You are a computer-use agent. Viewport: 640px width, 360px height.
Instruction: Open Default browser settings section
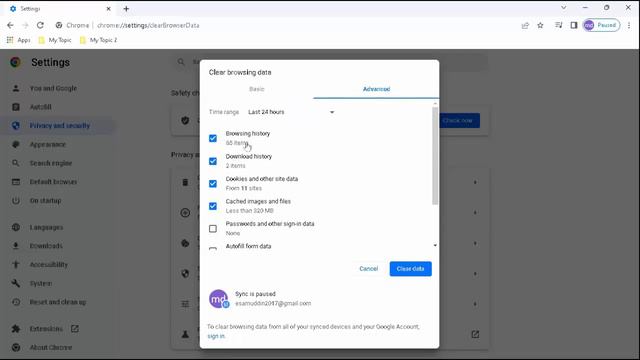(x=53, y=182)
